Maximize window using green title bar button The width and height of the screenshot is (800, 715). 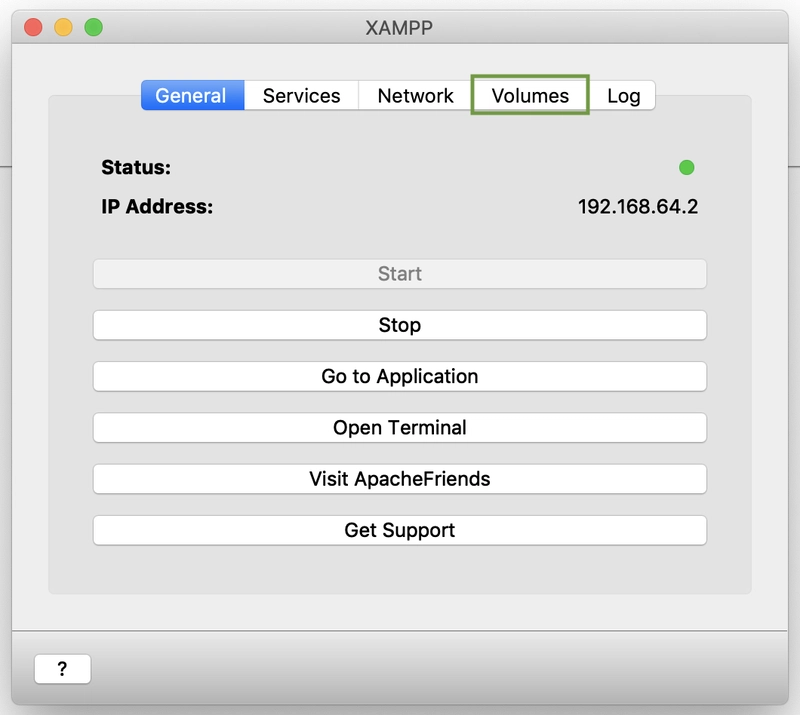[93, 27]
